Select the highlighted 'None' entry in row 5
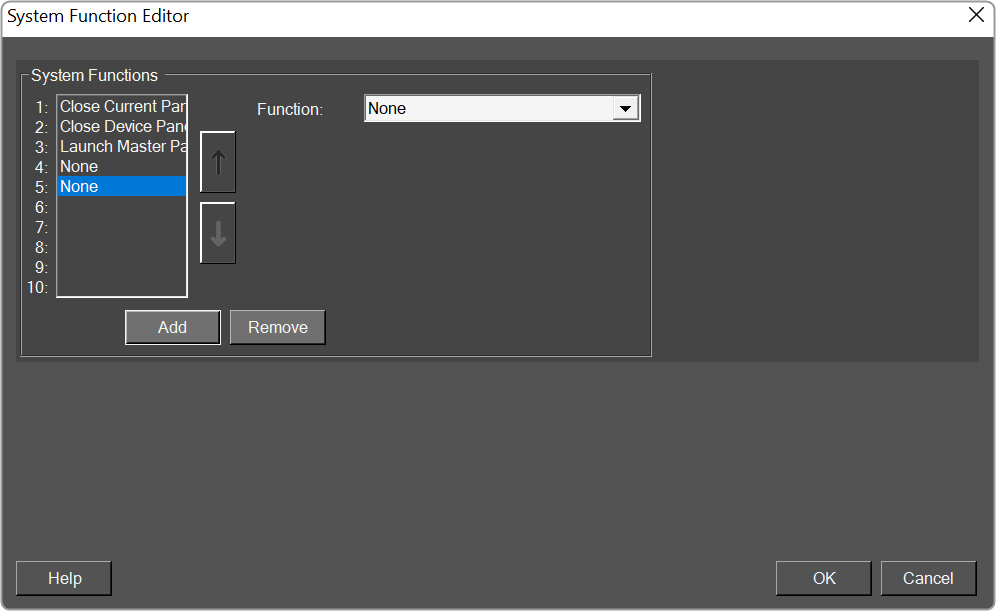Image resolution: width=996 pixels, height=611 pixels. pos(122,186)
